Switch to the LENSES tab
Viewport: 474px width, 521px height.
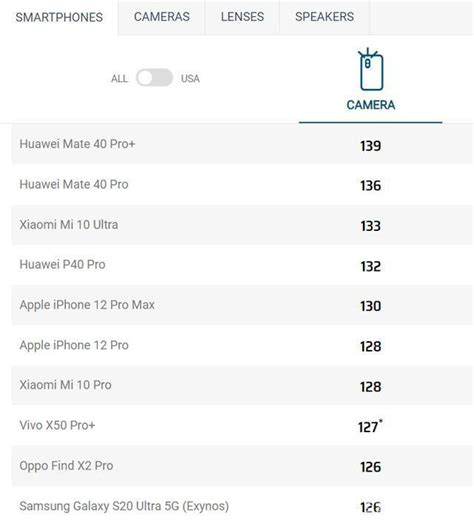click(x=242, y=17)
